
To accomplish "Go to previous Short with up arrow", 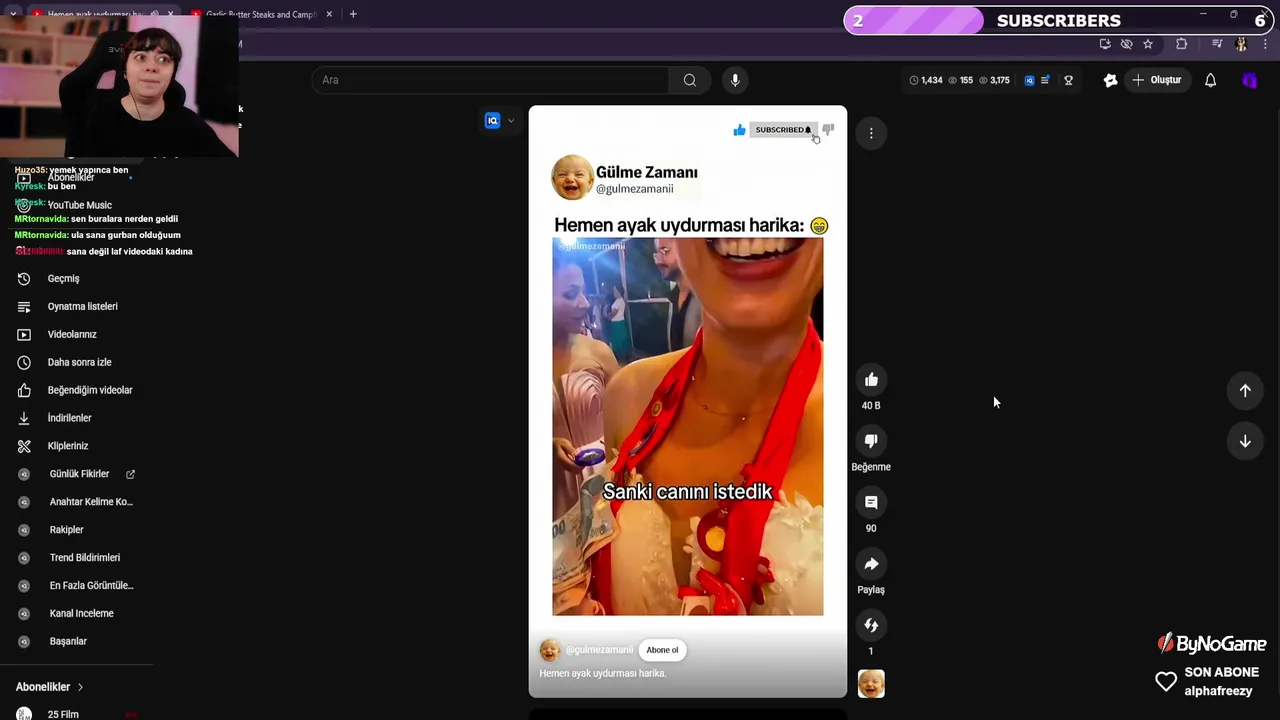I will pyautogui.click(x=1245, y=391).
